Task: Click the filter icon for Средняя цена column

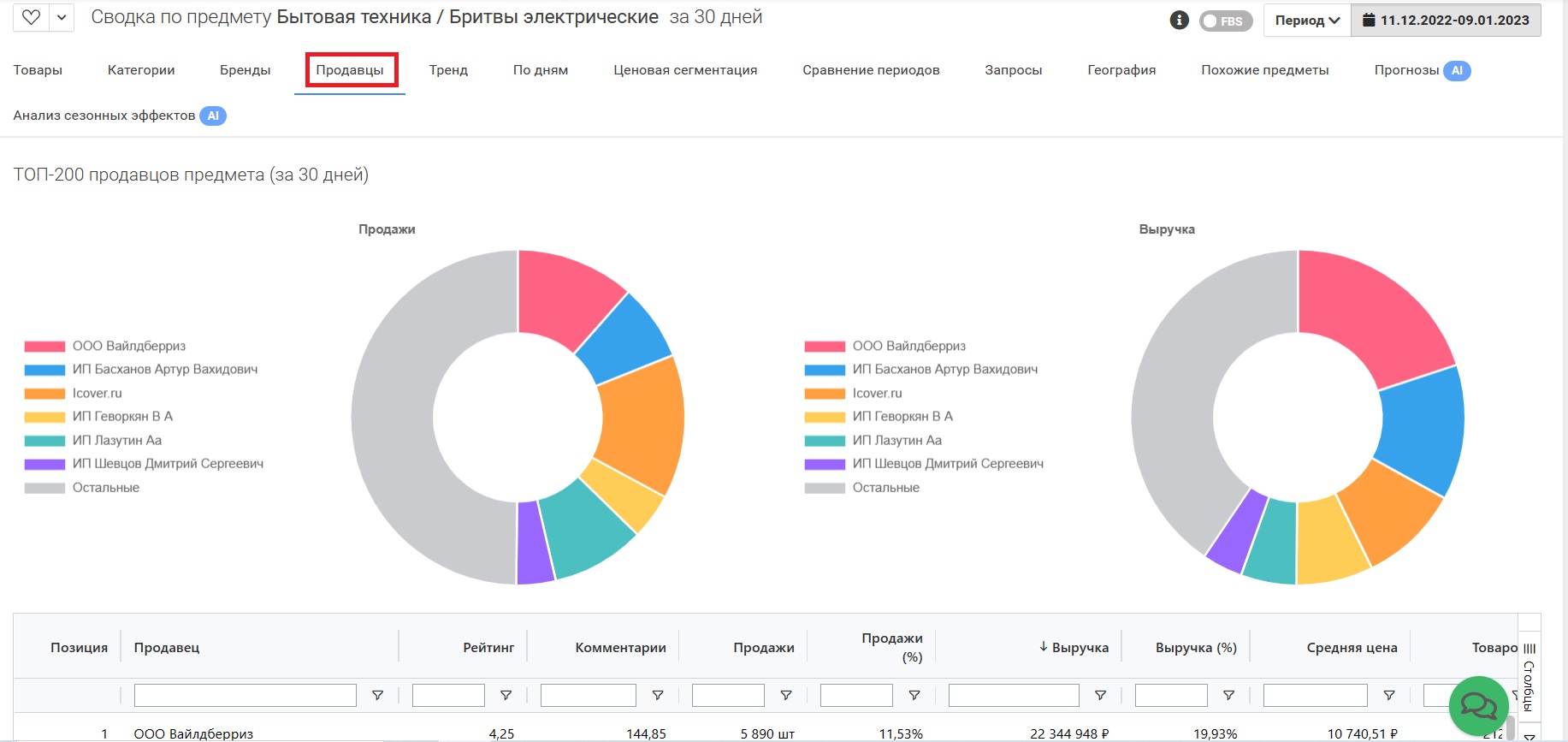Action: 1388,696
